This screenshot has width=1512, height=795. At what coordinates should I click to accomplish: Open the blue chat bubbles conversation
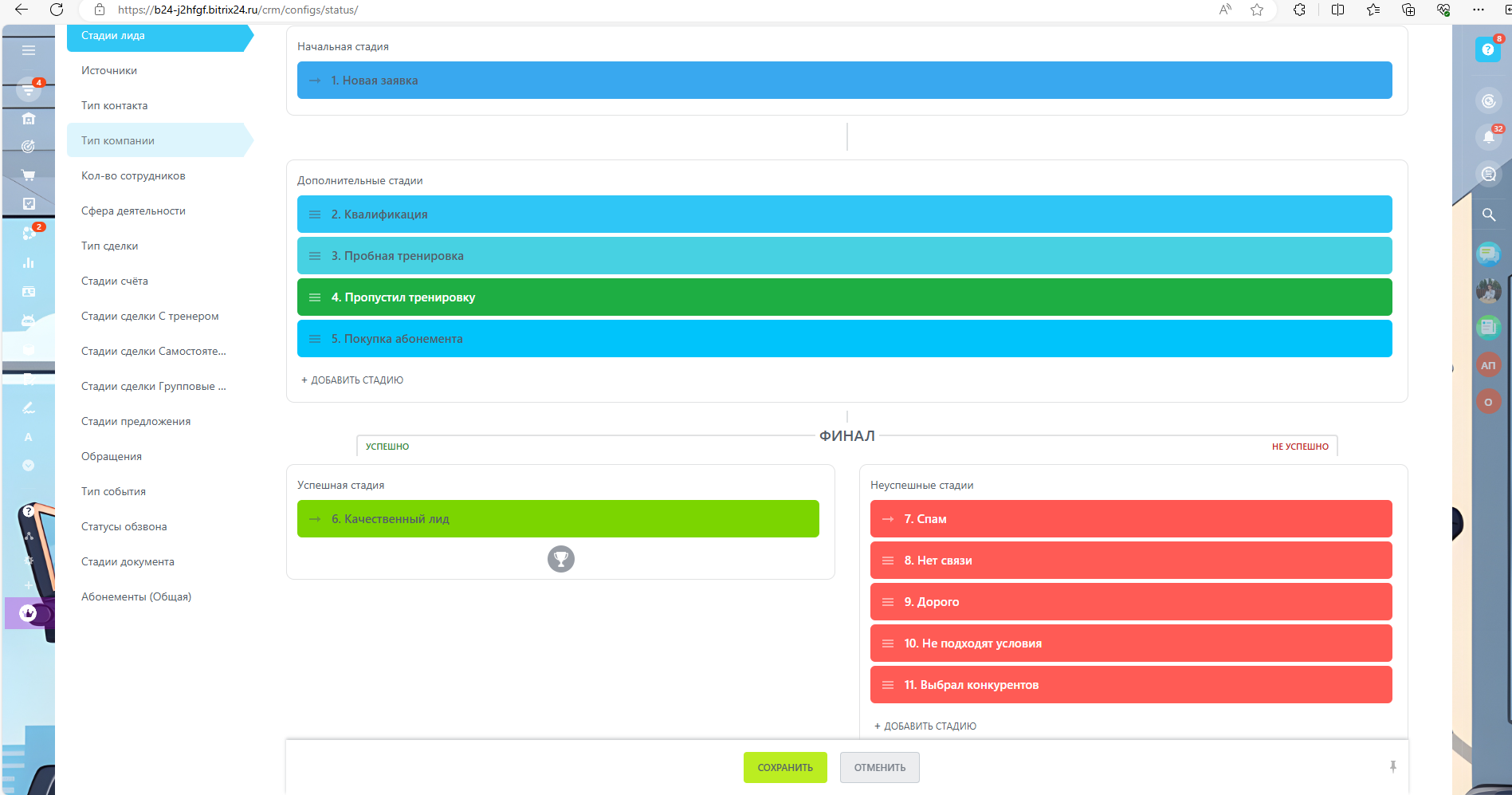coord(1488,254)
